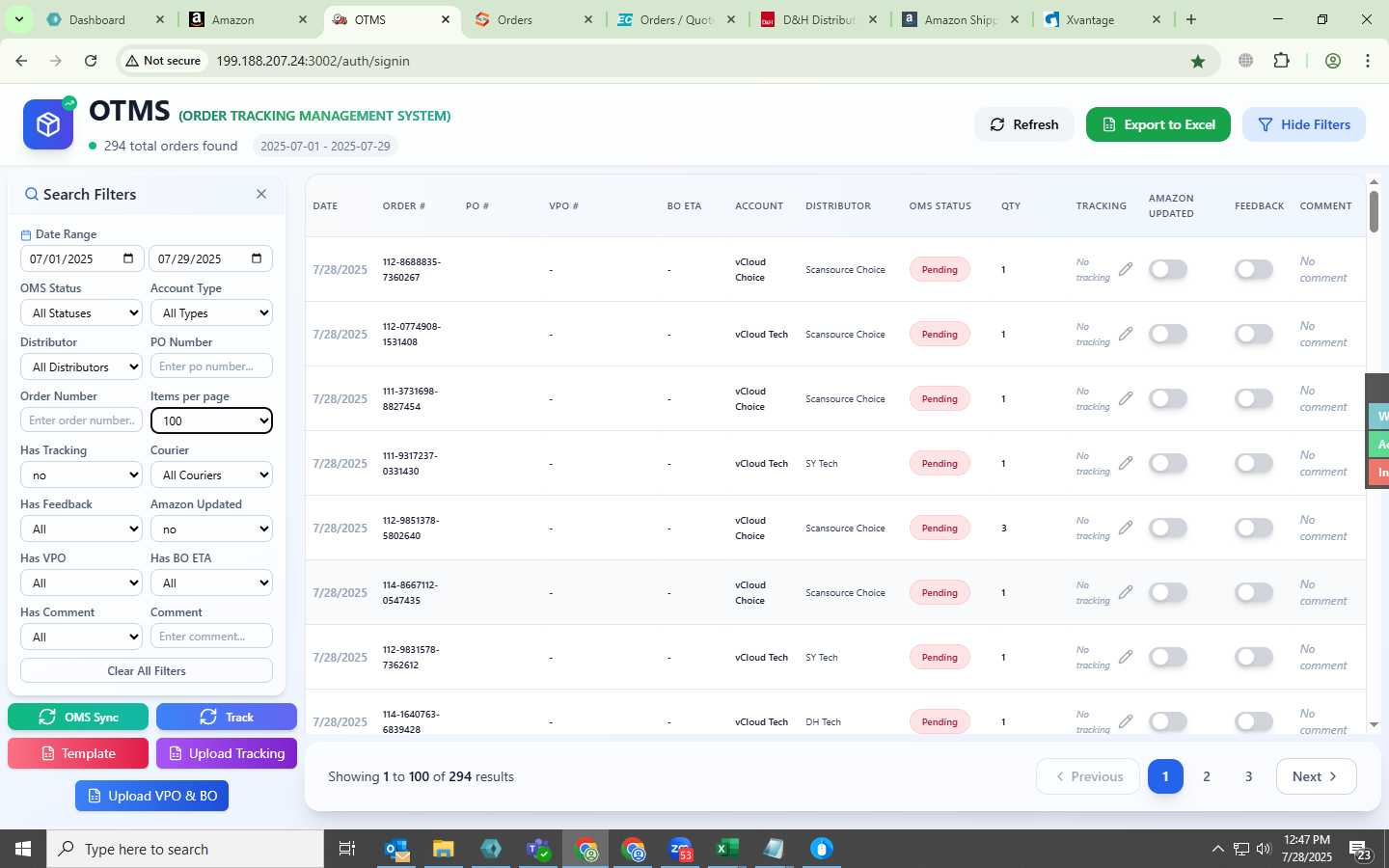The image size is (1389, 868).
Task: Open the tab search dropdown arrow
Action: (x=18, y=19)
